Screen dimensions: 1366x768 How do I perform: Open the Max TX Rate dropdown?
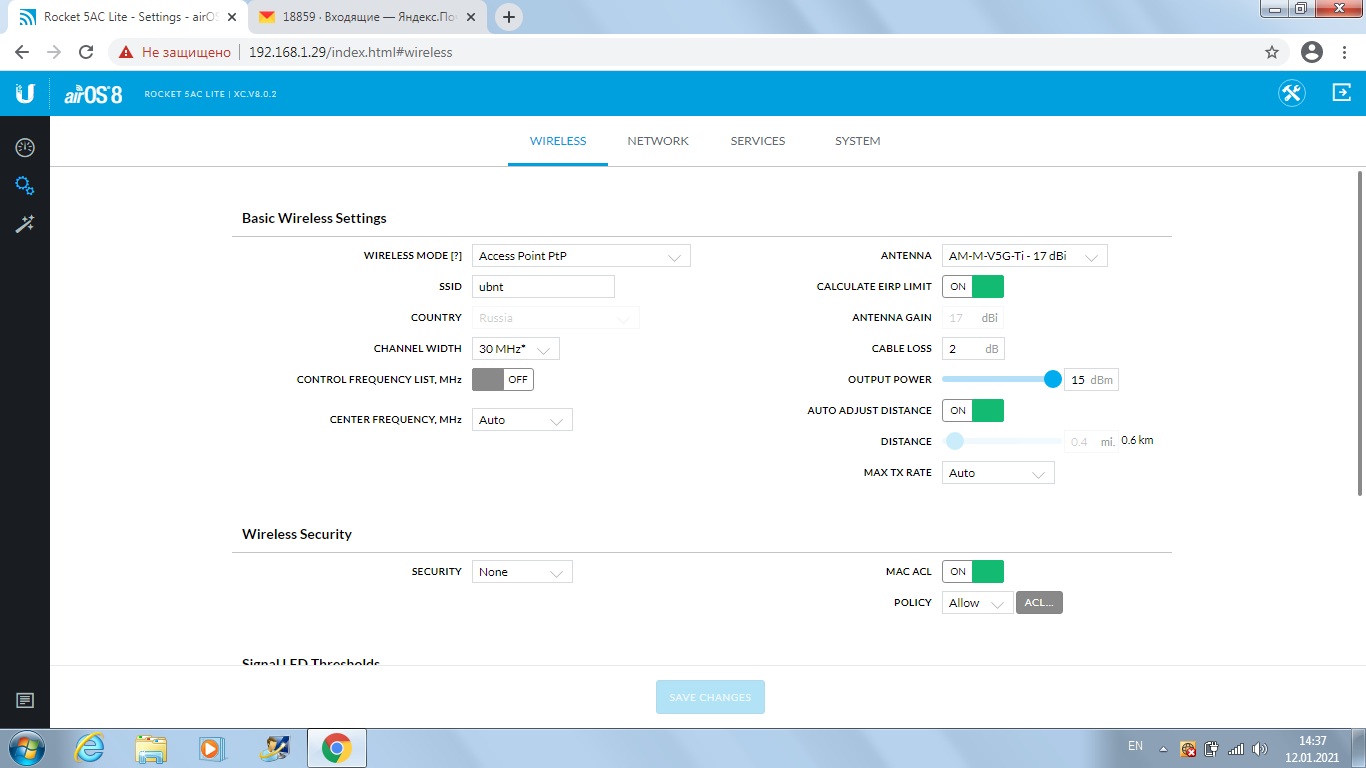tap(998, 473)
